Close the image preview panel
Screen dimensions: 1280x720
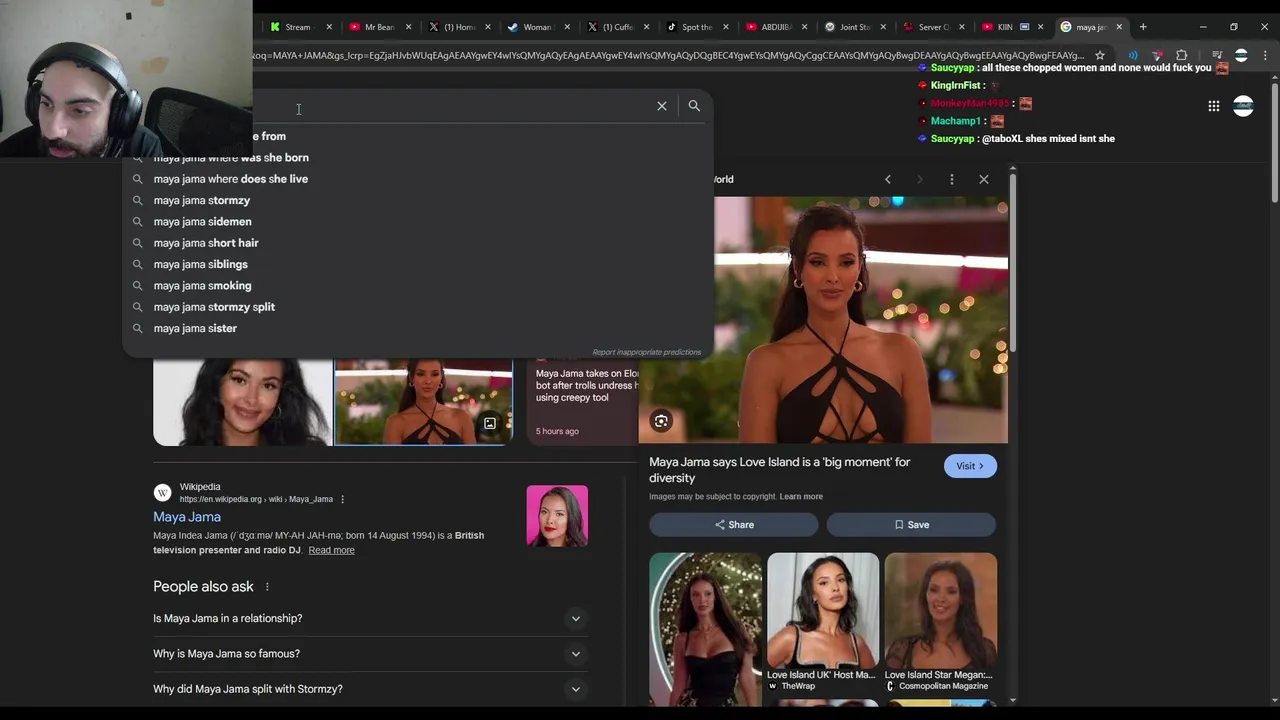click(x=984, y=179)
